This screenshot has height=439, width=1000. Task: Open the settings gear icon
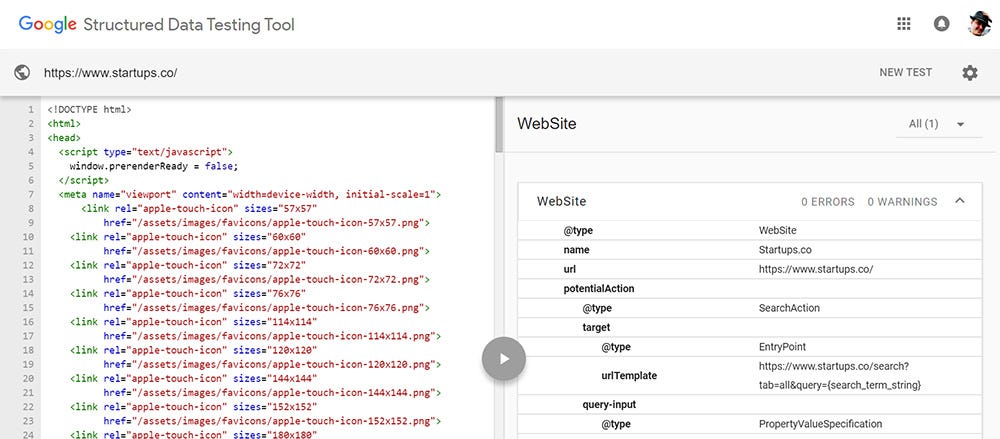pyautogui.click(x=969, y=73)
